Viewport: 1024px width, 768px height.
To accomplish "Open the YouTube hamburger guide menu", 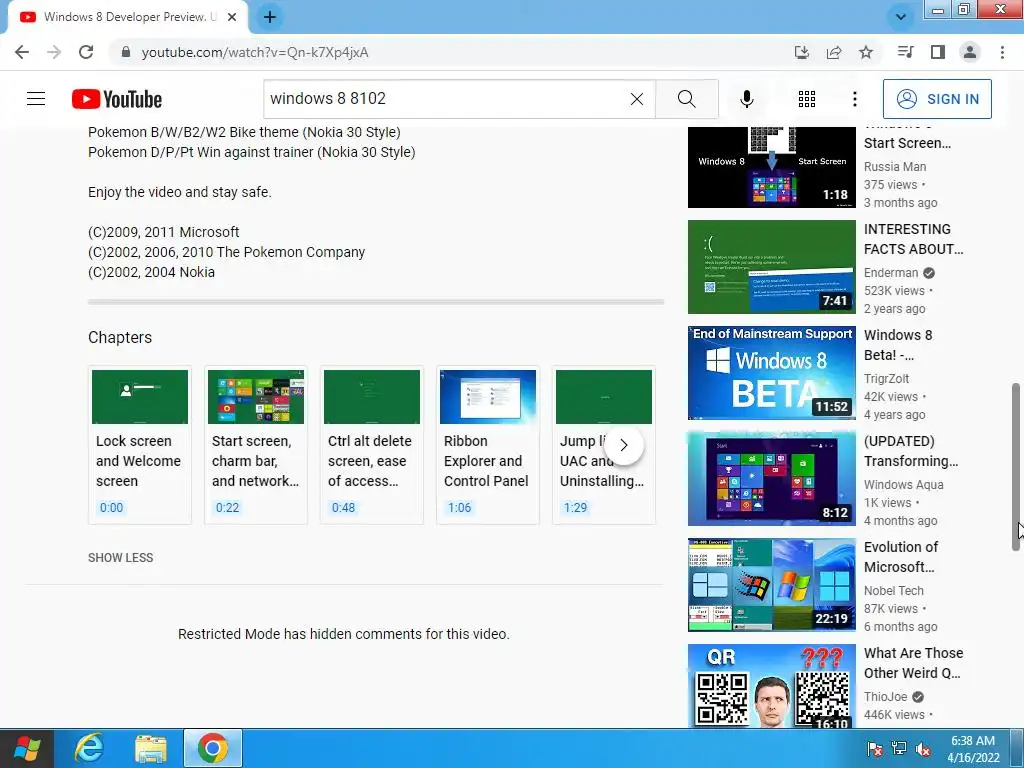I will (x=36, y=99).
